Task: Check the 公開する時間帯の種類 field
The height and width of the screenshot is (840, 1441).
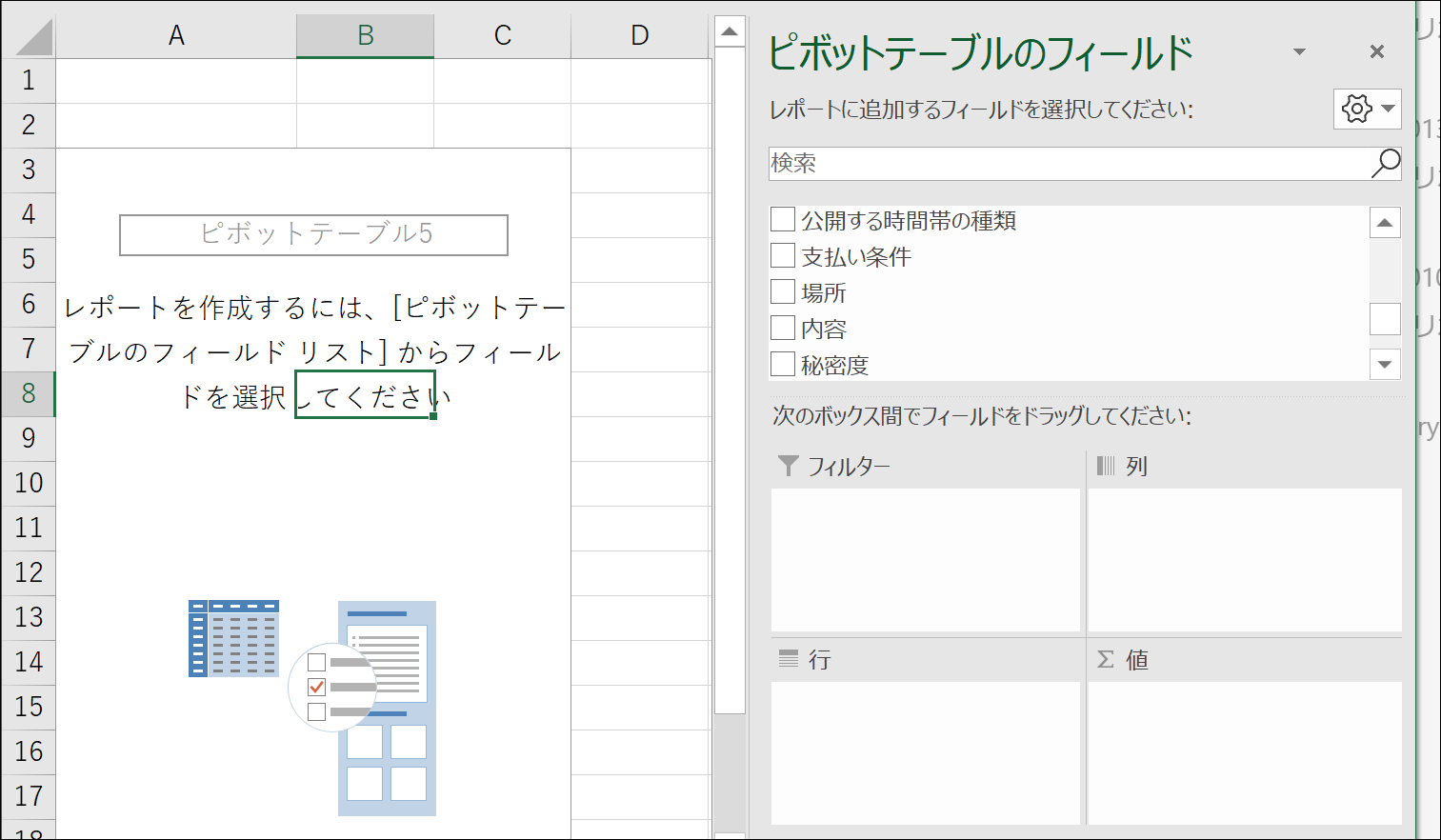Action: (783, 219)
